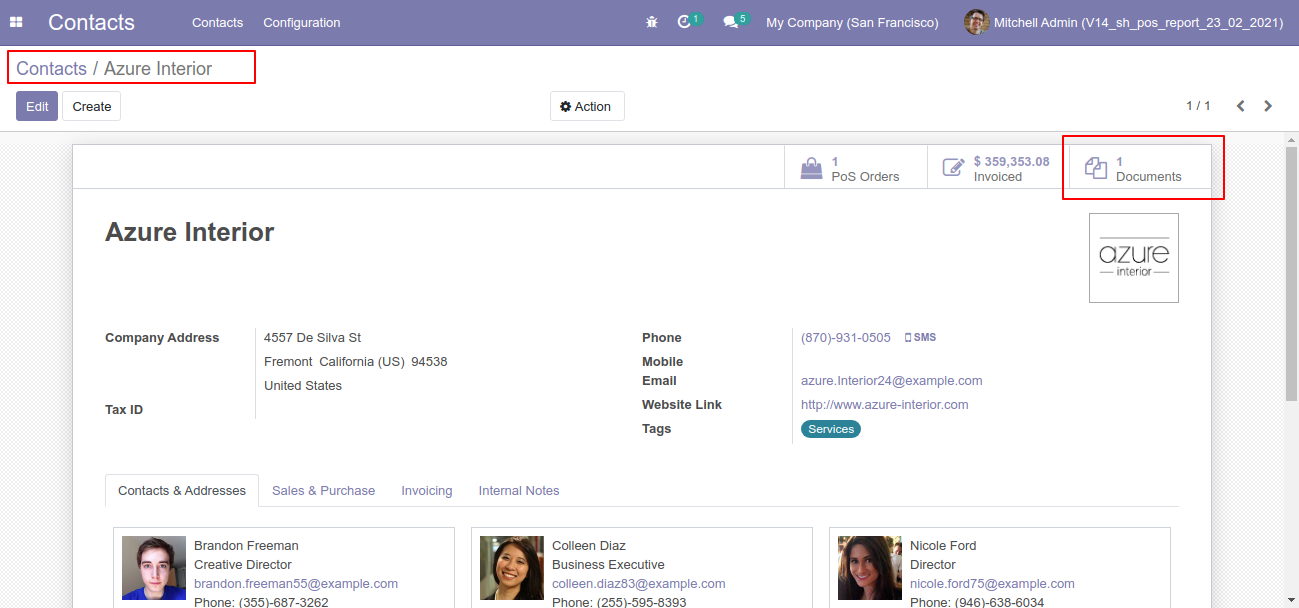This screenshot has height=608, width=1299.
Task: Open Brandon Freeman's contact photo
Action: pyautogui.click(x=154, y=568)
